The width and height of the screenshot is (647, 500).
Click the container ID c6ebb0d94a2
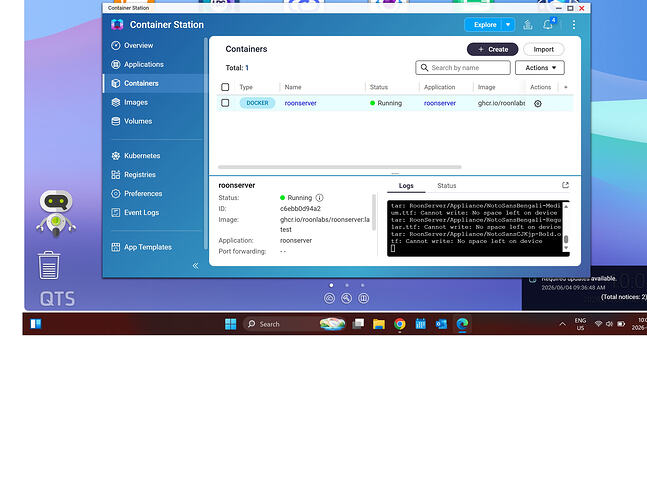pos(300,209)
